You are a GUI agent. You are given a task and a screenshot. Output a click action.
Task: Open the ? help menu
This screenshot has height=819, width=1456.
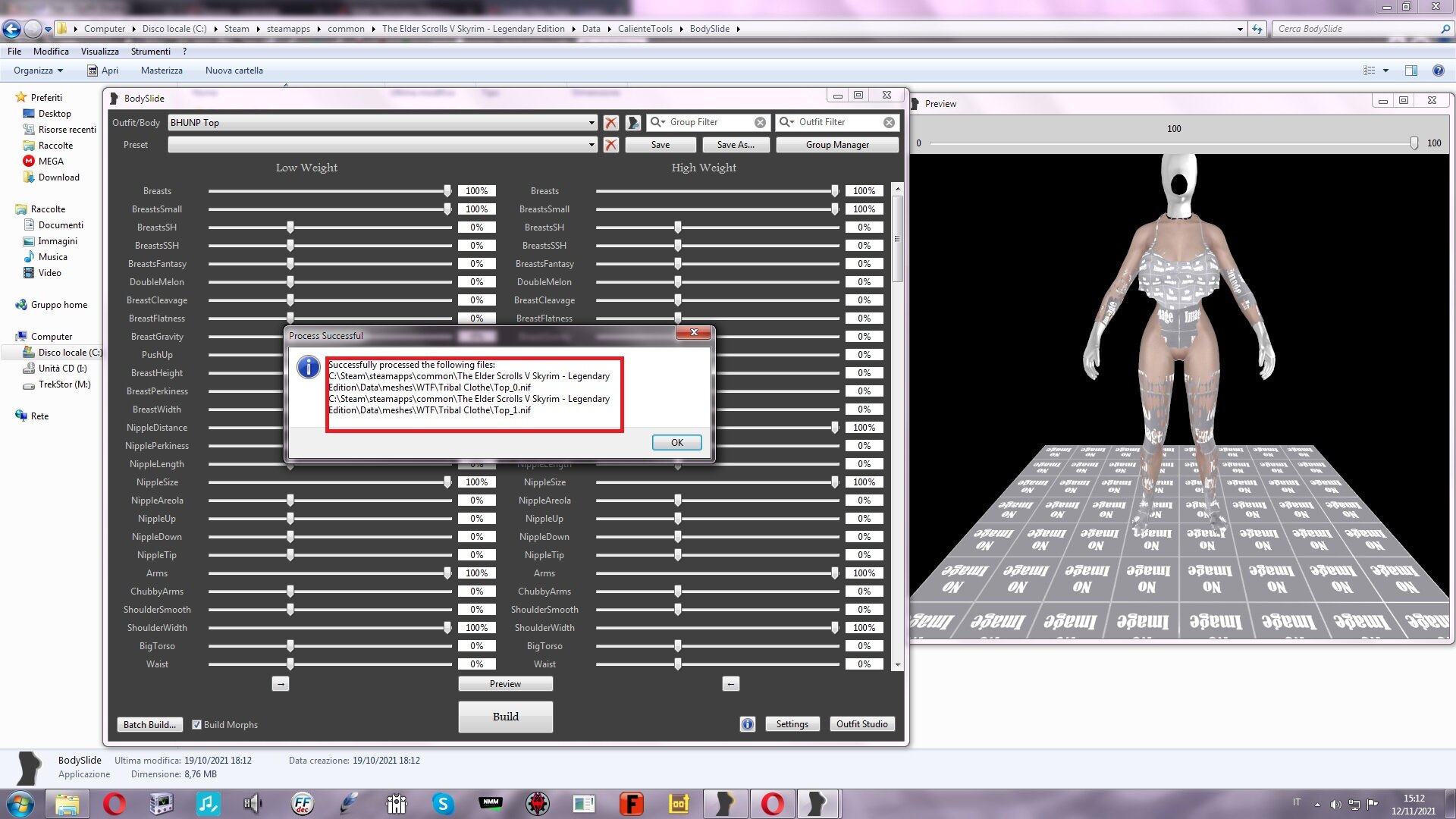click(184, 52)
